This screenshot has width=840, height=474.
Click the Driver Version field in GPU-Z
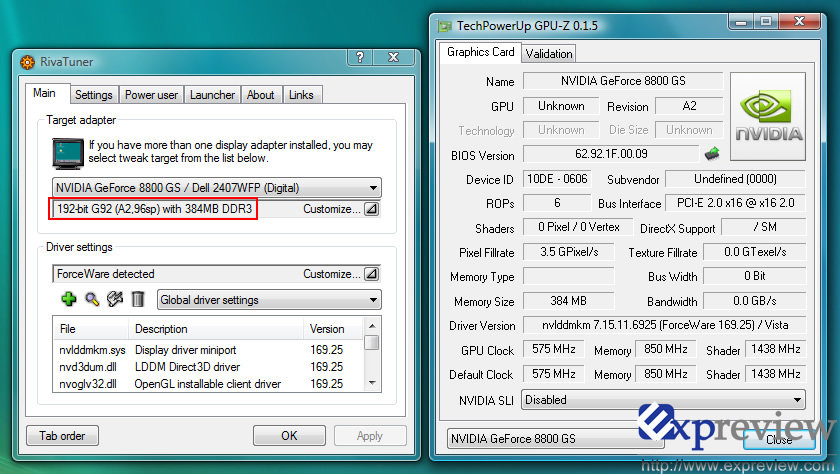tap(664, 325)
